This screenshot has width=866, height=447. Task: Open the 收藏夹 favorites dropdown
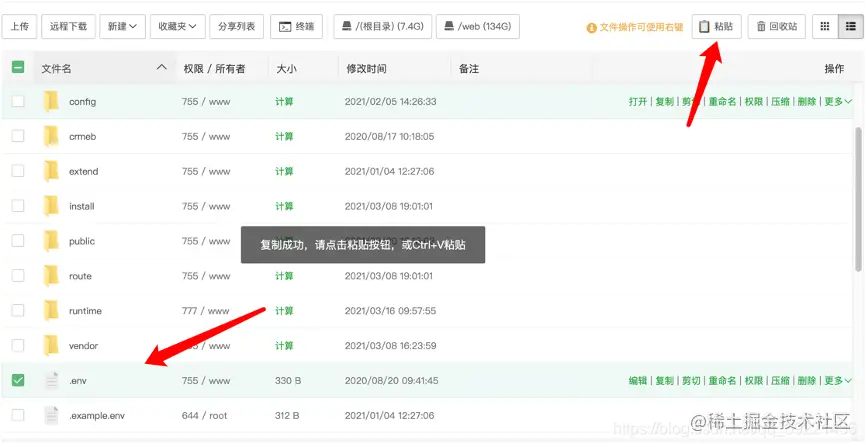177,27
